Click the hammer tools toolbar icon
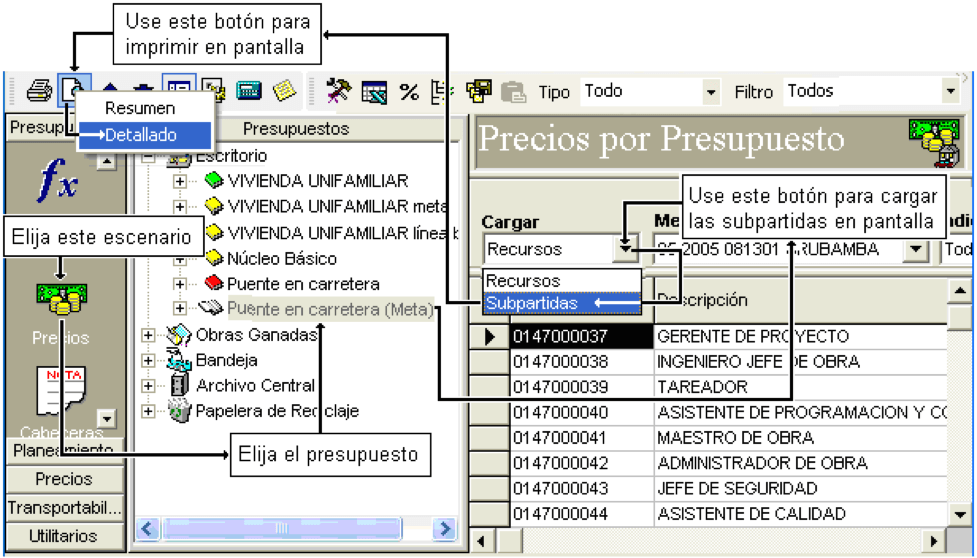The height and width of the screenshot is (558, 977). [340, 91]
